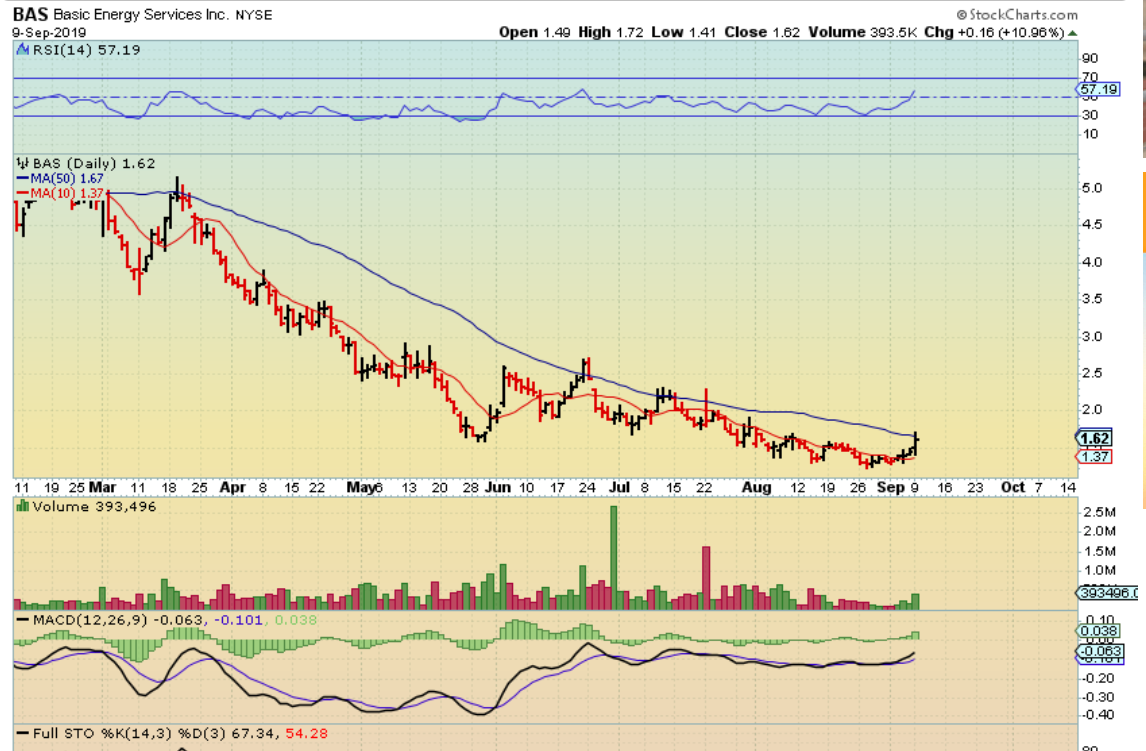Select the 9-Sep-2019 chart date
This screenshot has width=1146, height=751.
(x=49, y=33)
